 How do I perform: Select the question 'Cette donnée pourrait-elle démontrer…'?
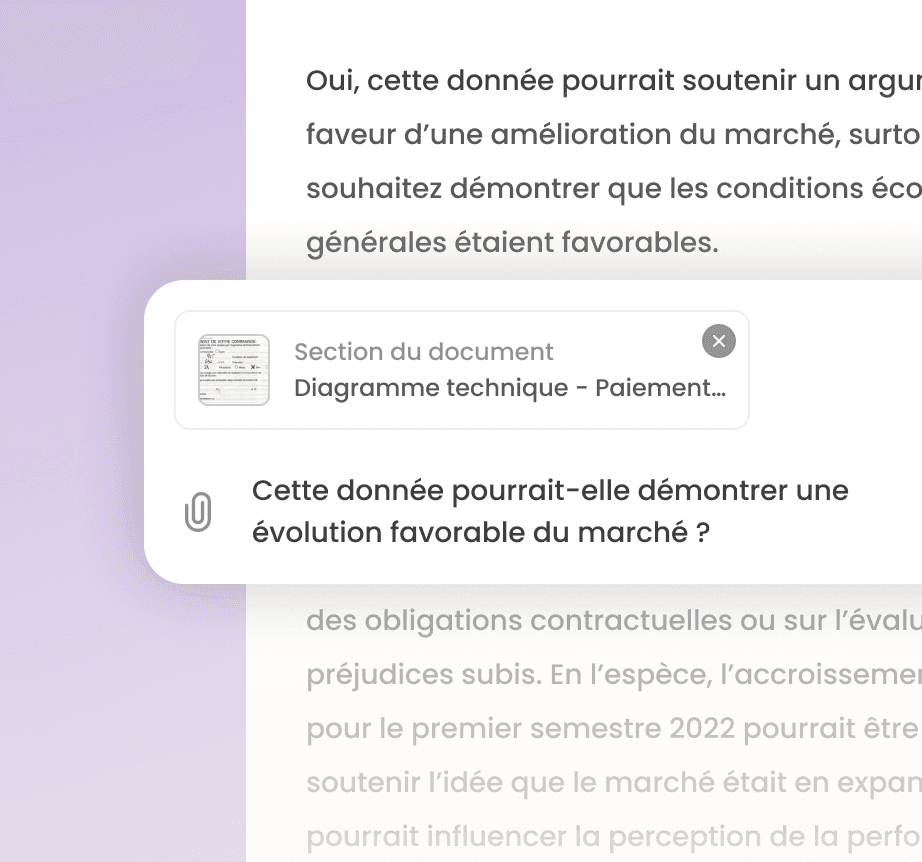click(550, 511)
